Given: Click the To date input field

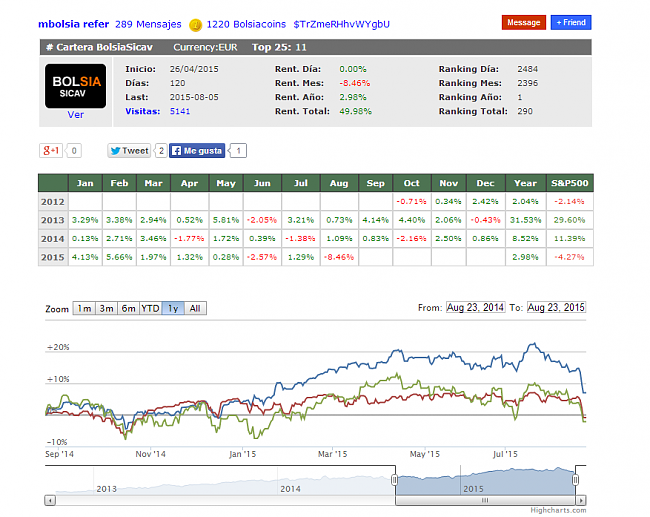Looking at the screenshot, I should 556,307.
